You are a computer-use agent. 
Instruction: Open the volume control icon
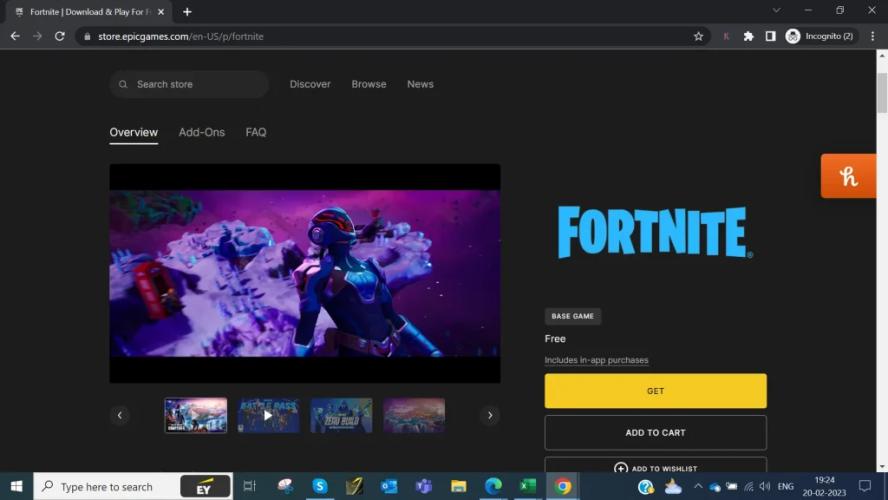click(x=765, y=486)
